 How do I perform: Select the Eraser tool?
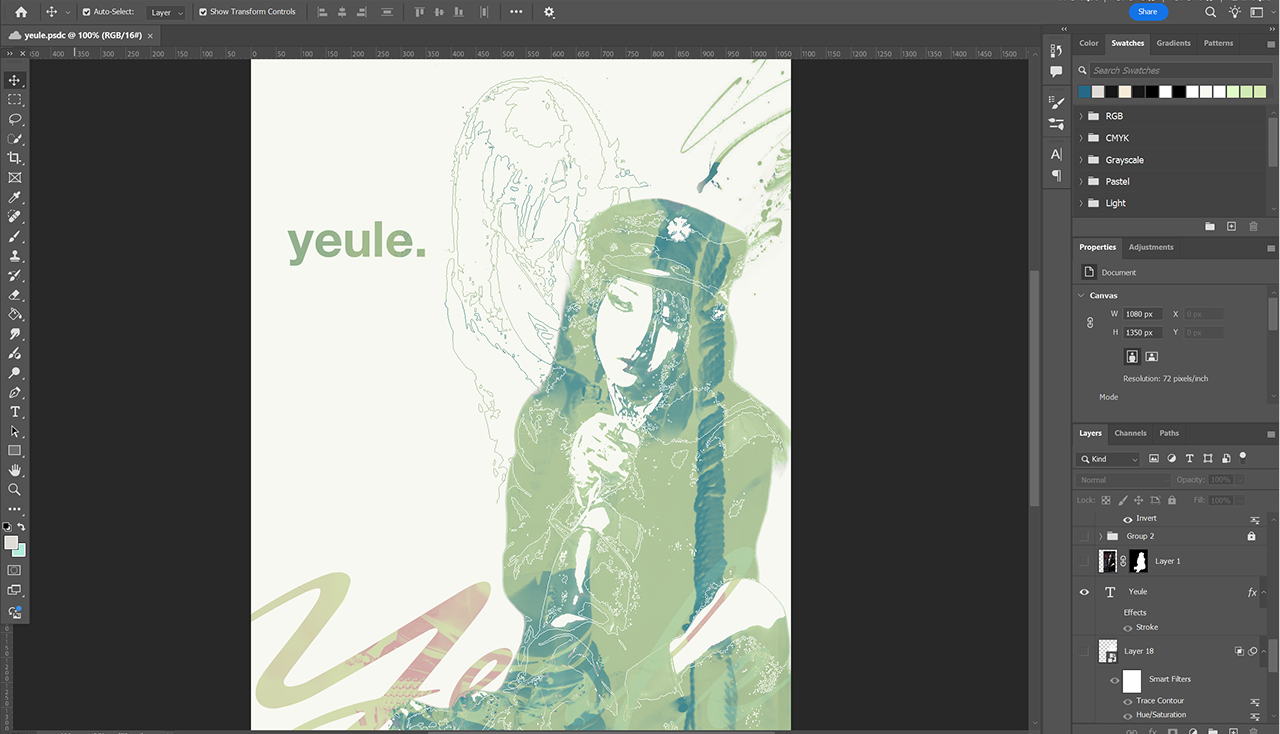point(15,295)
